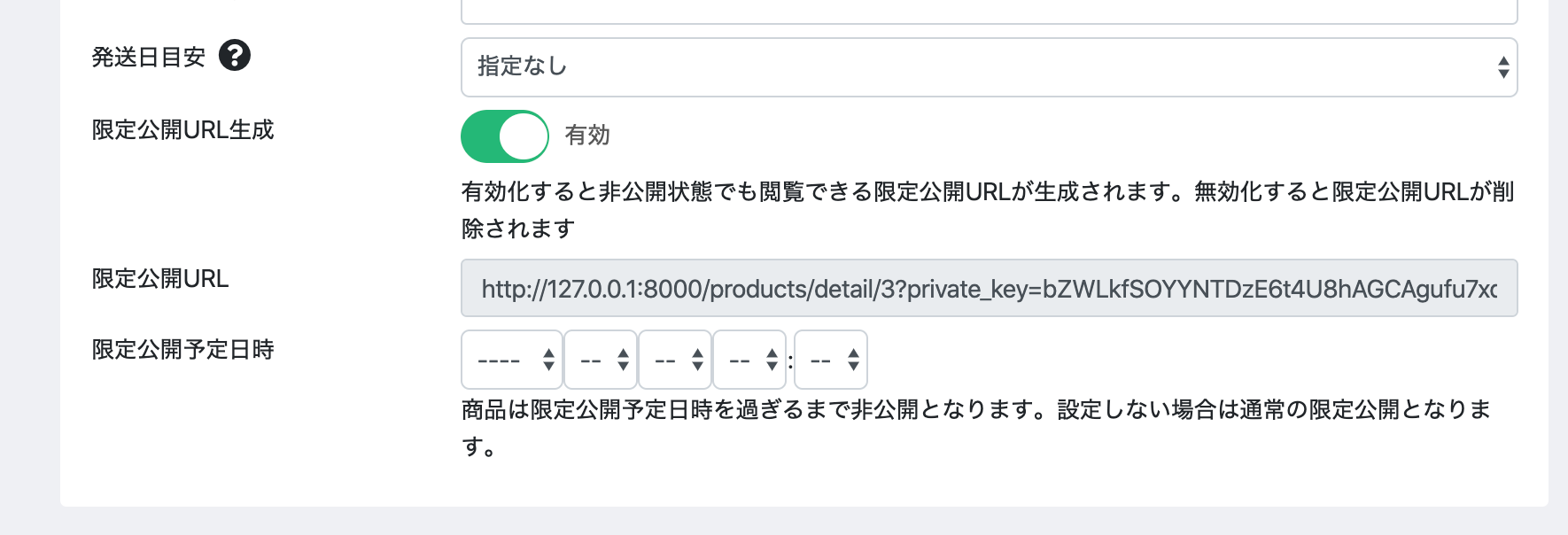Open the month dropdown for 限定公開予定日時
Screen dimensions: 1568x535
tap(600, 360)
